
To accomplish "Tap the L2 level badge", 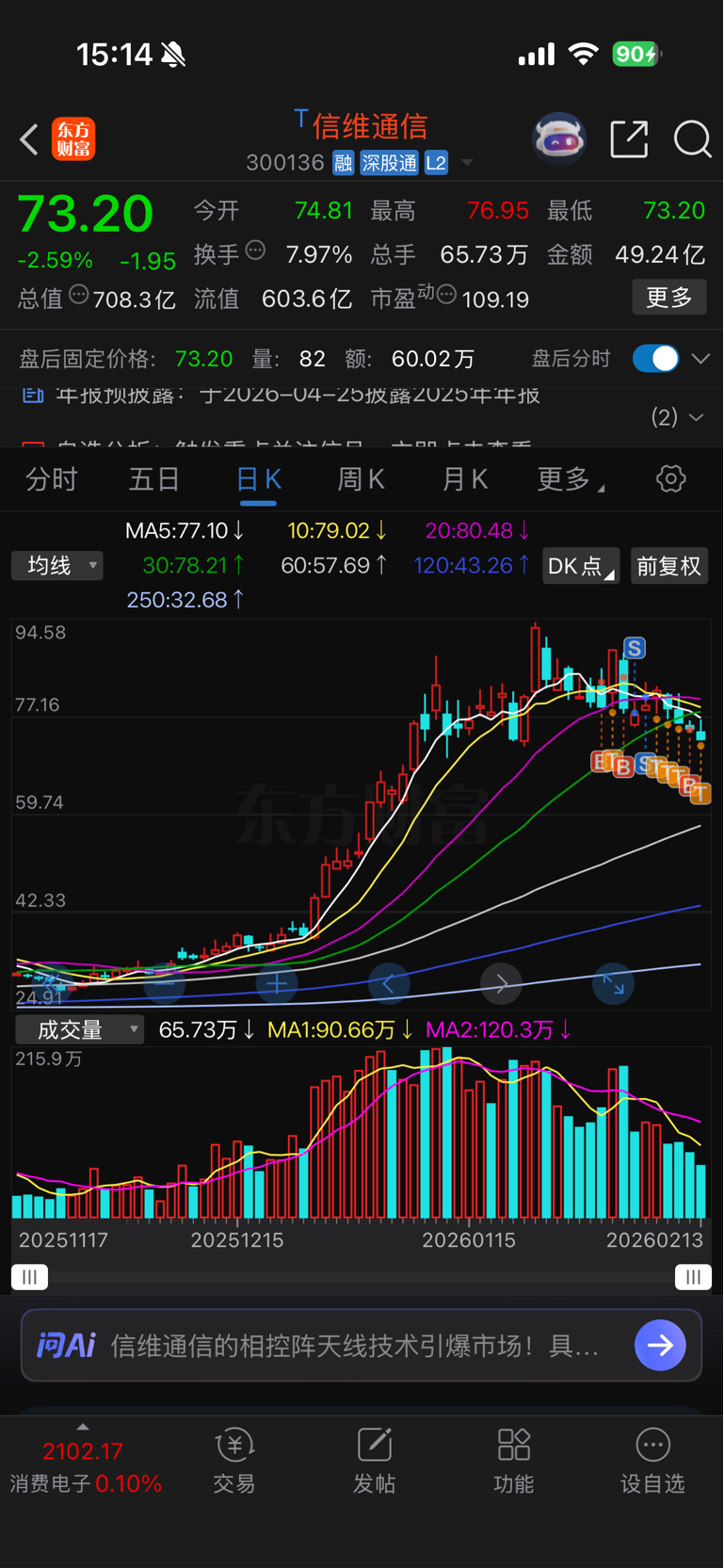I will click(436, 163).
